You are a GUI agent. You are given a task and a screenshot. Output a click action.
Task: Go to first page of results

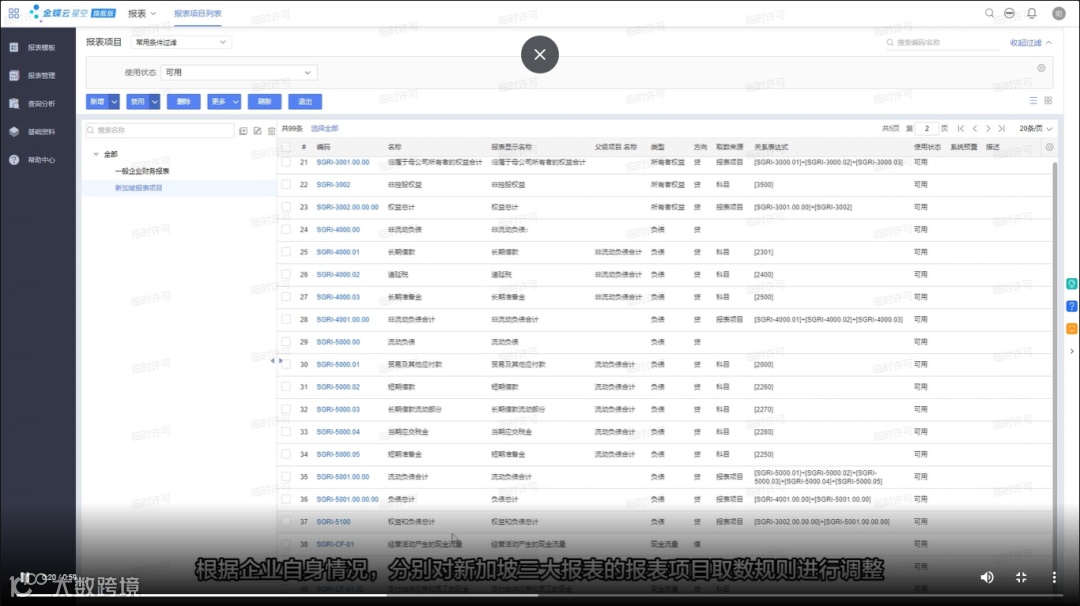(961, 129)
